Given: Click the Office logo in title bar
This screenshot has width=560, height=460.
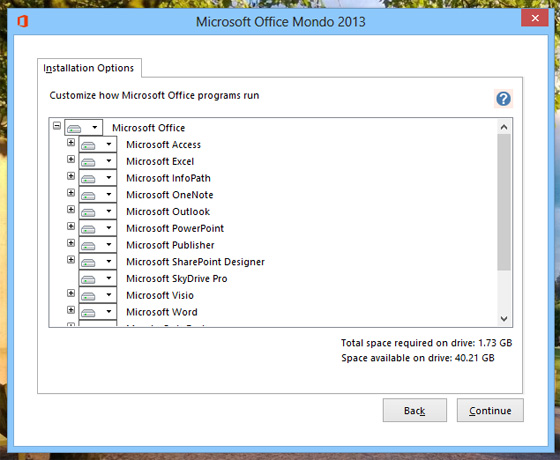Looking at the screenshot, I should [22, 22].
